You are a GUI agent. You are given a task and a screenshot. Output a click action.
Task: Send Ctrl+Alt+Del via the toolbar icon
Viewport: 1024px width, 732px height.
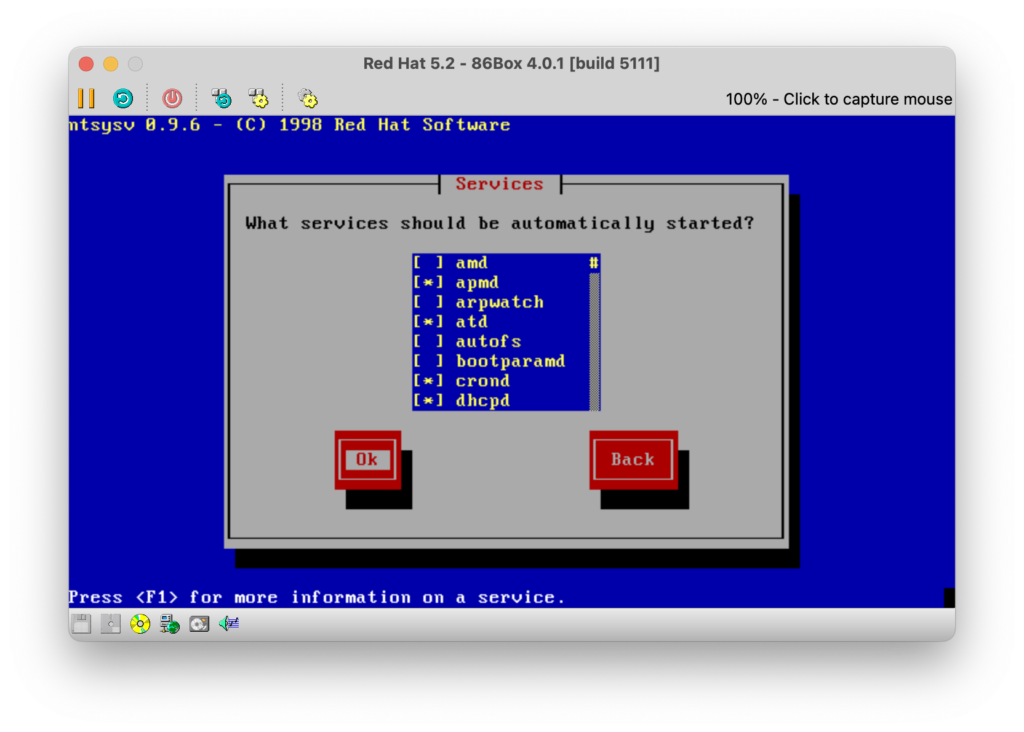pyautogui.click(x=222, y=99)
